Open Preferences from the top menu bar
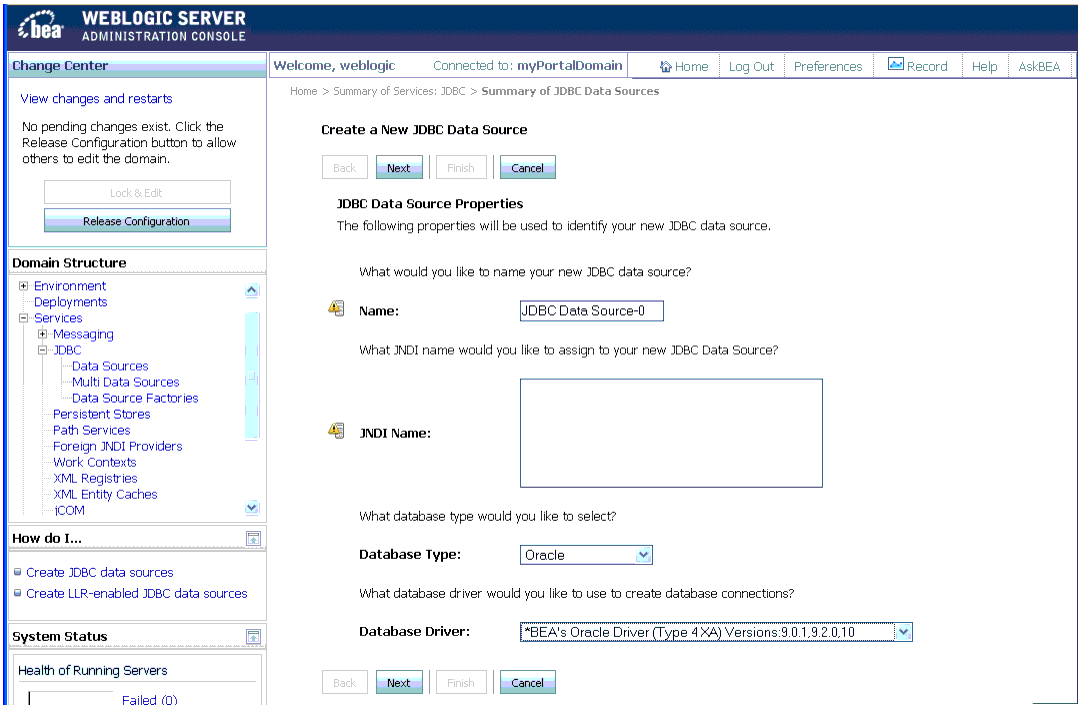1081x707 pixels. click(828, 66)
